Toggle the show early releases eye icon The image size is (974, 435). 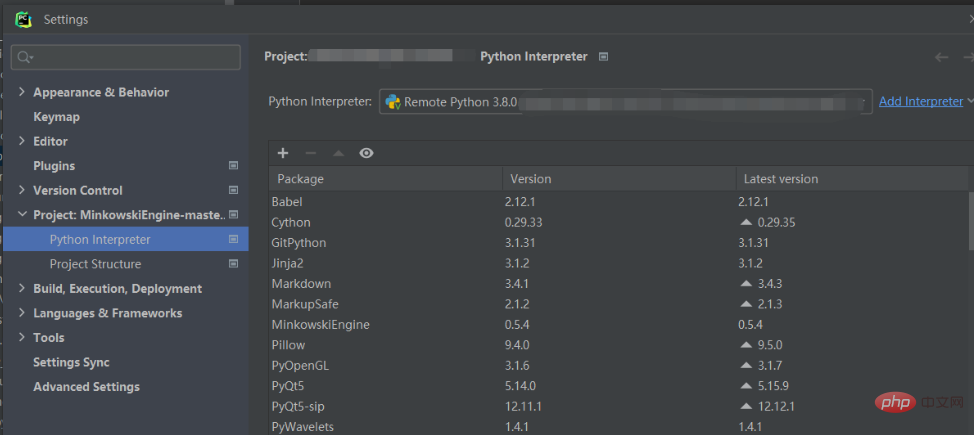366,153
